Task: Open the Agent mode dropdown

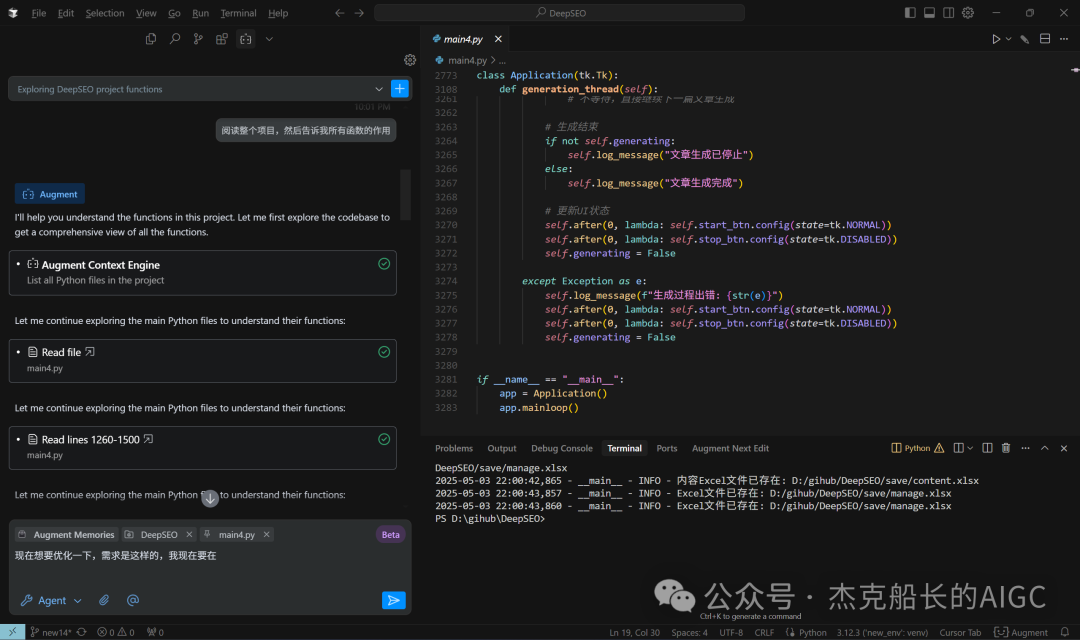Action: pos(52,601)
